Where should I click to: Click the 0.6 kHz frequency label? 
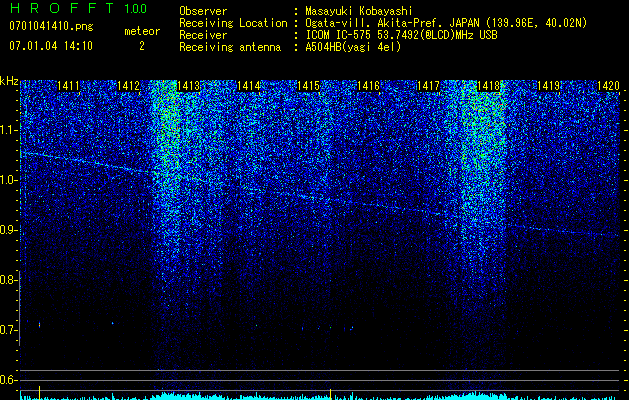coord(8,380)
